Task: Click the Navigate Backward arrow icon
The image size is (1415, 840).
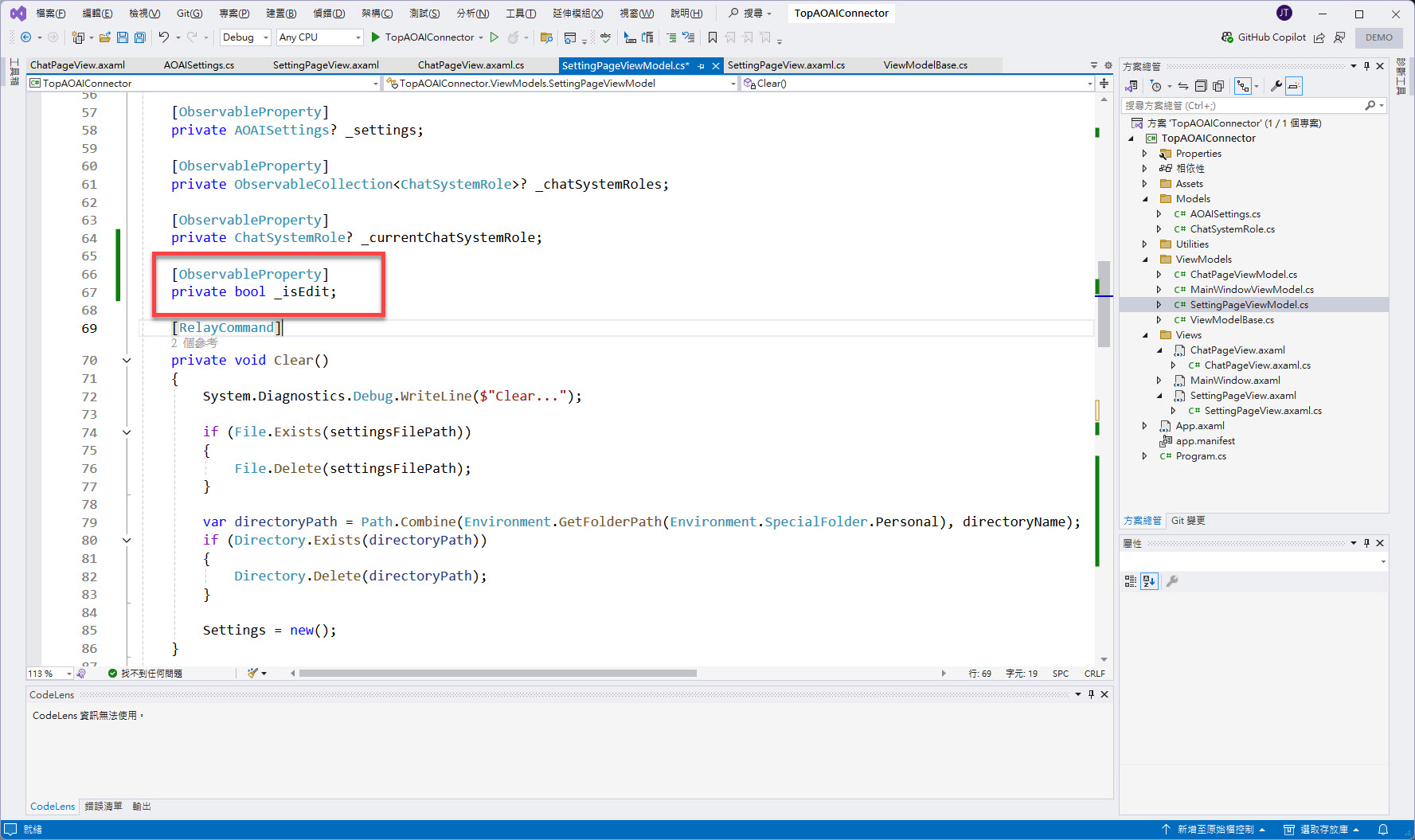Action: coord(25,37)
